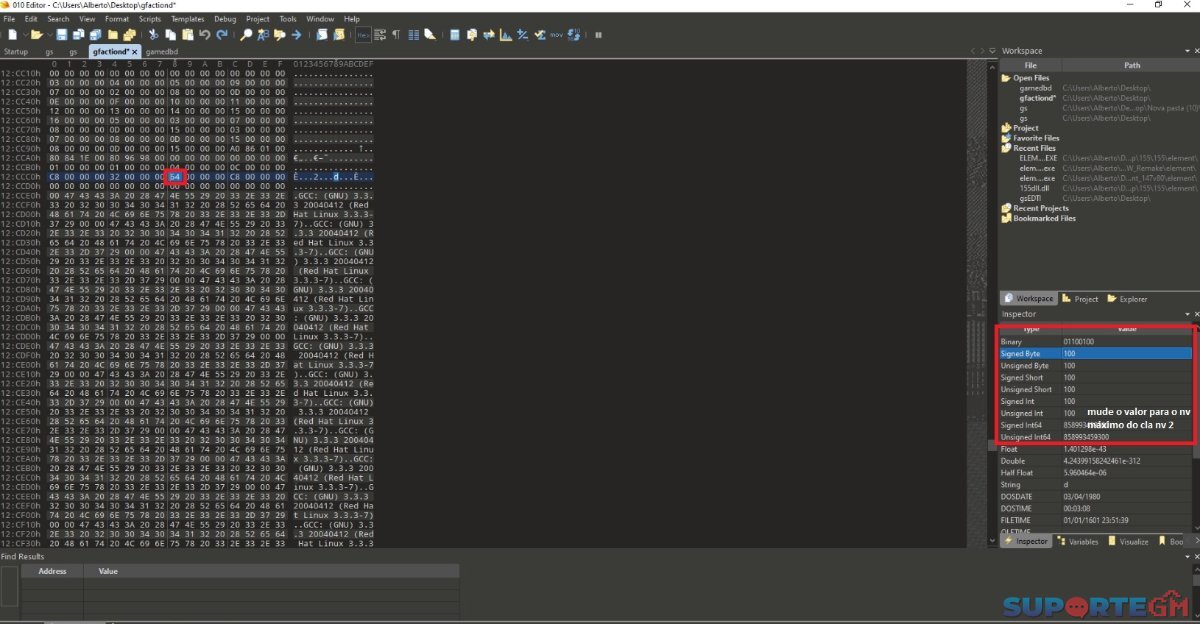Screen dimensions: 1200x624
Task: Redo the last undone edit
Action: pos(221,34)
